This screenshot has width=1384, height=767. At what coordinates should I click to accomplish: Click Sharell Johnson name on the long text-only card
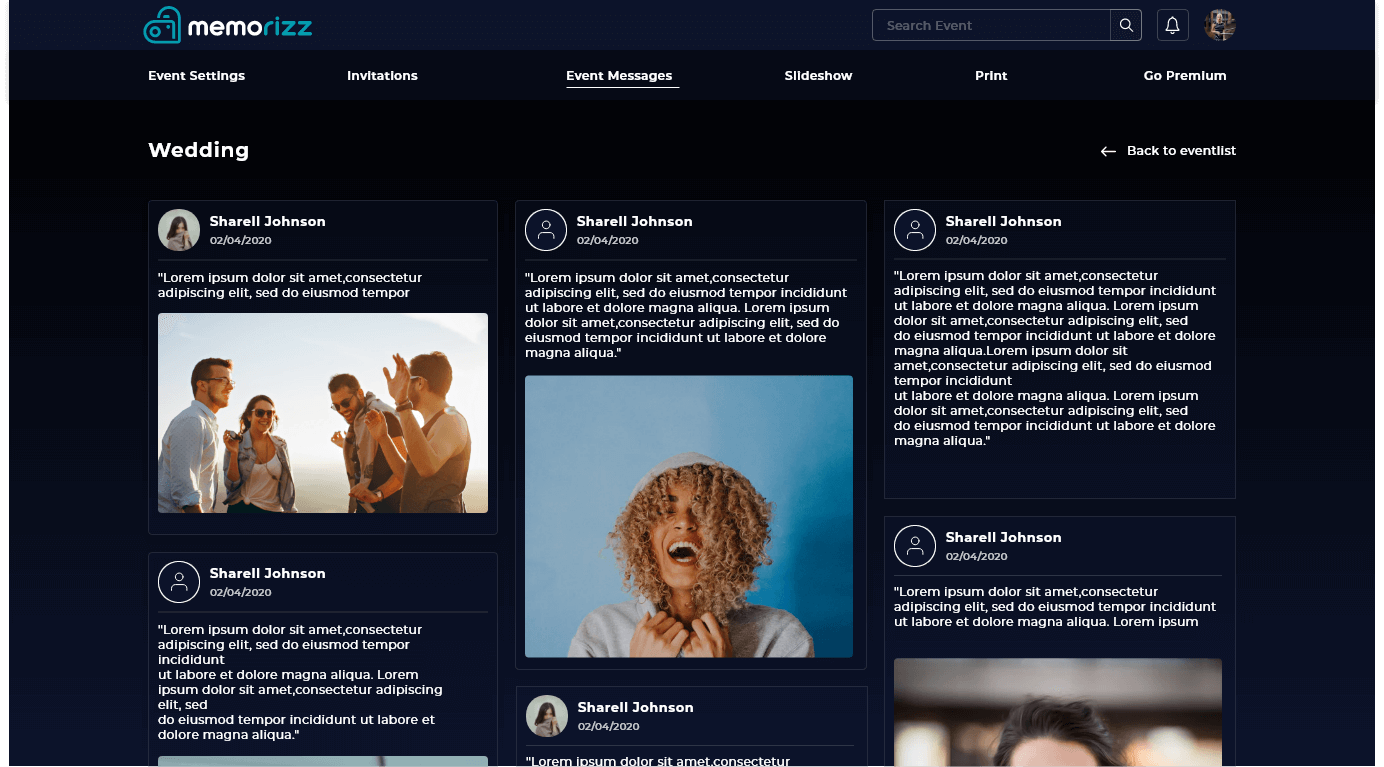tap(1003, 221)
